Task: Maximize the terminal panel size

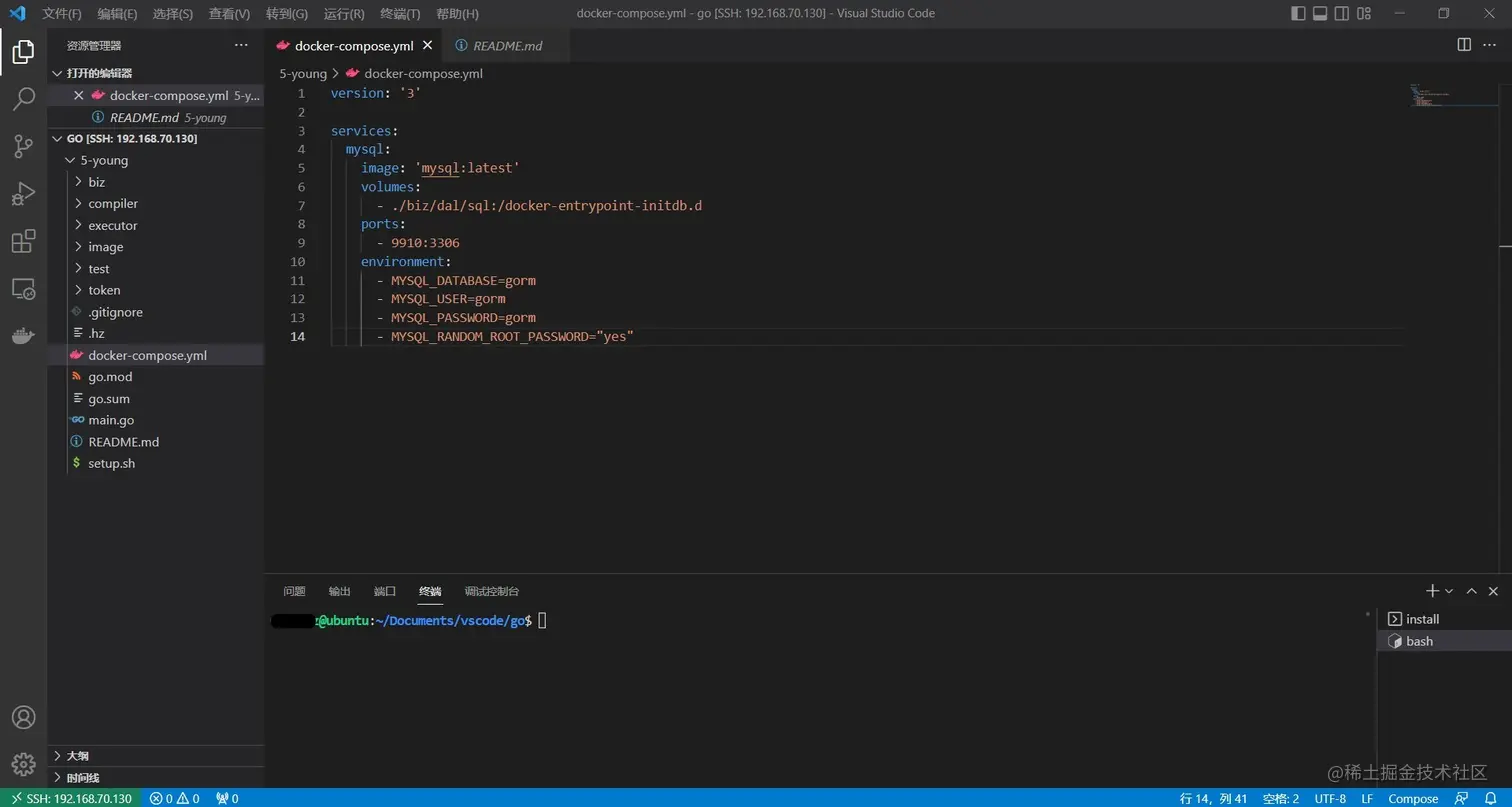Action: (x=1471, y=591)
